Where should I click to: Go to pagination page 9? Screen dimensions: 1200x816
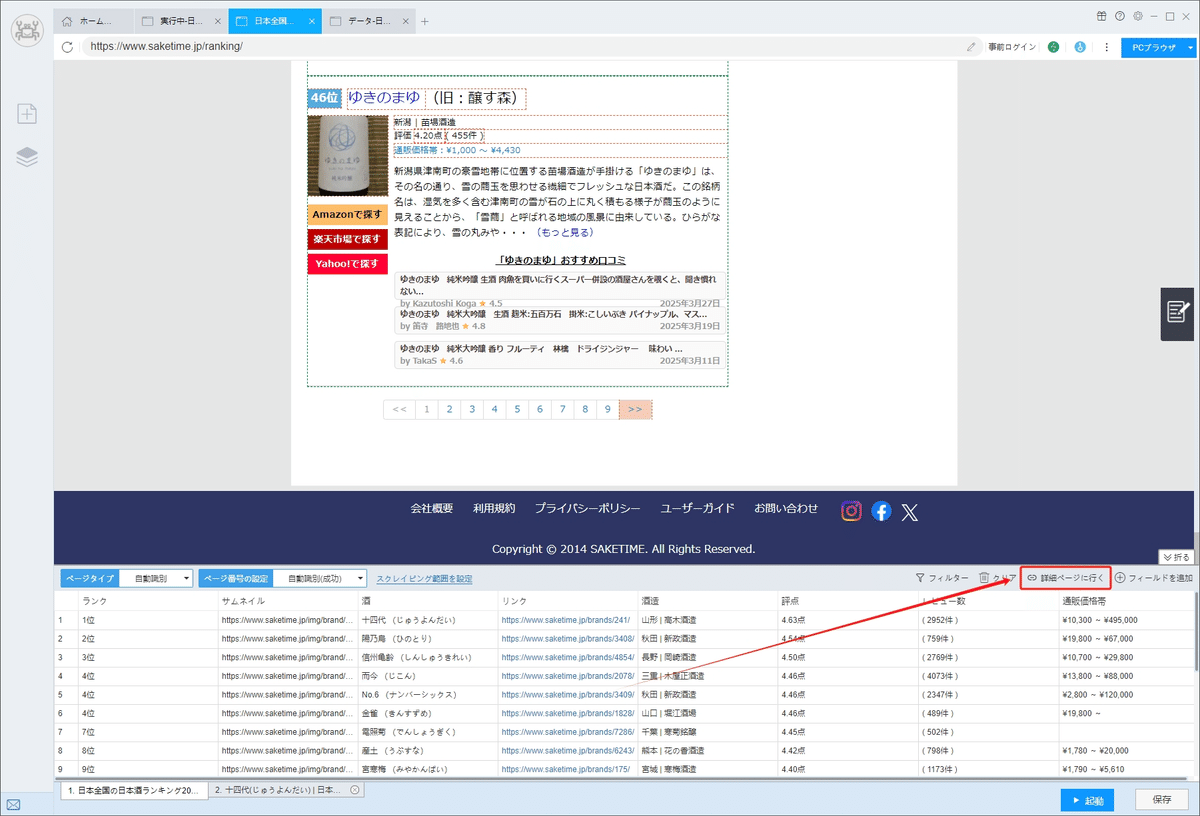(x=607, y=409)
